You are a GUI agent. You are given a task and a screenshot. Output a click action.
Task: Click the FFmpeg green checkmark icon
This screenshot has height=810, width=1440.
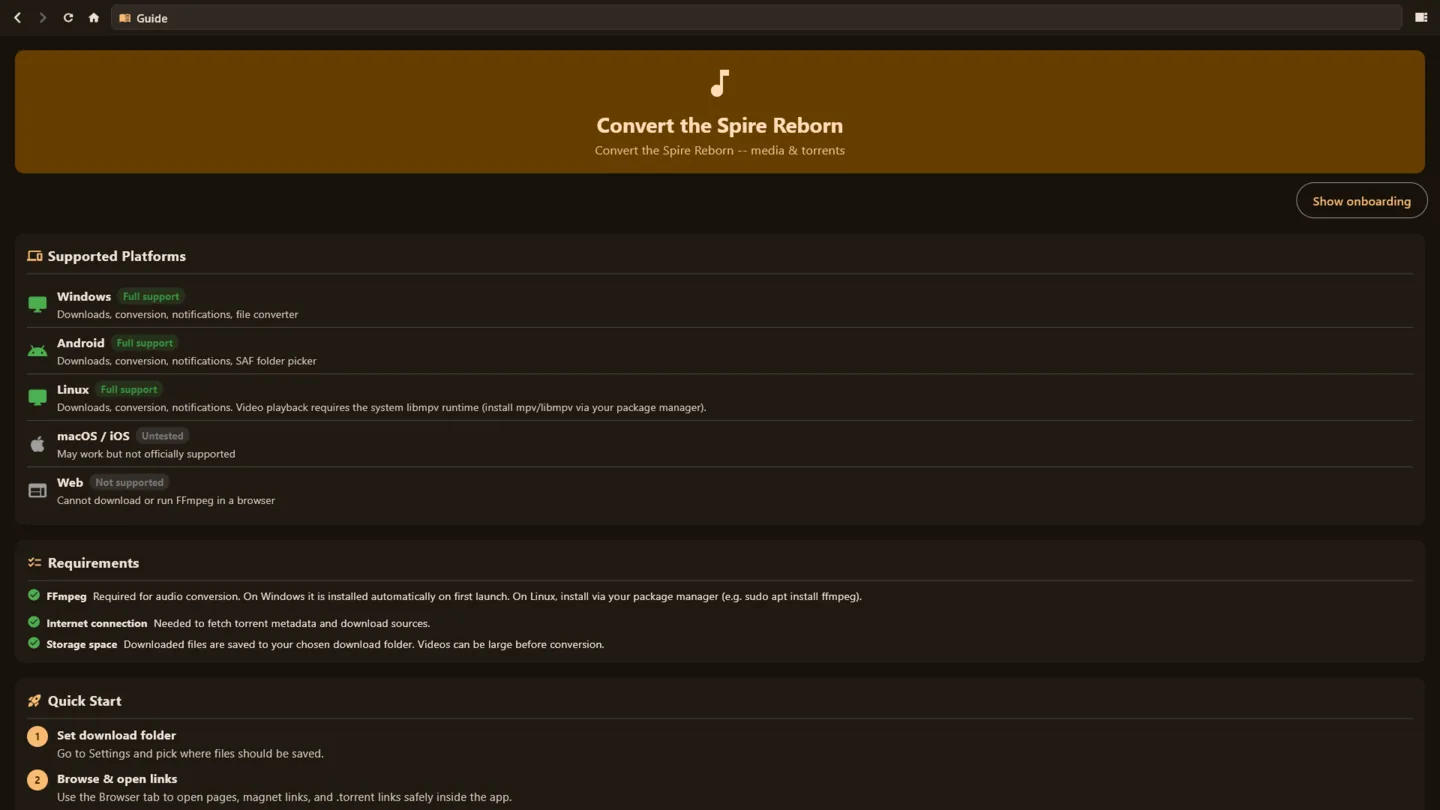34,595
